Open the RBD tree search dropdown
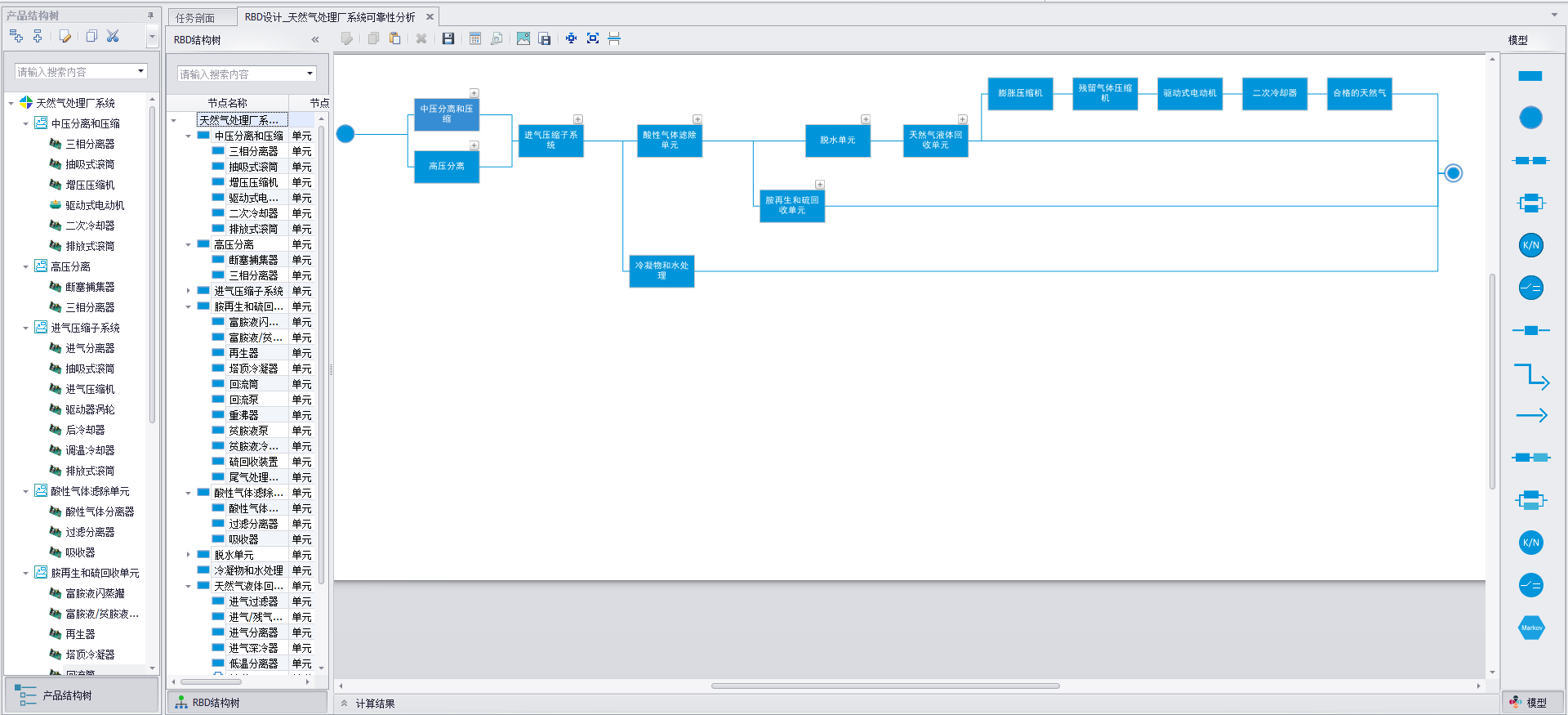Screen dimensions: 1568x715 [310, 74]
